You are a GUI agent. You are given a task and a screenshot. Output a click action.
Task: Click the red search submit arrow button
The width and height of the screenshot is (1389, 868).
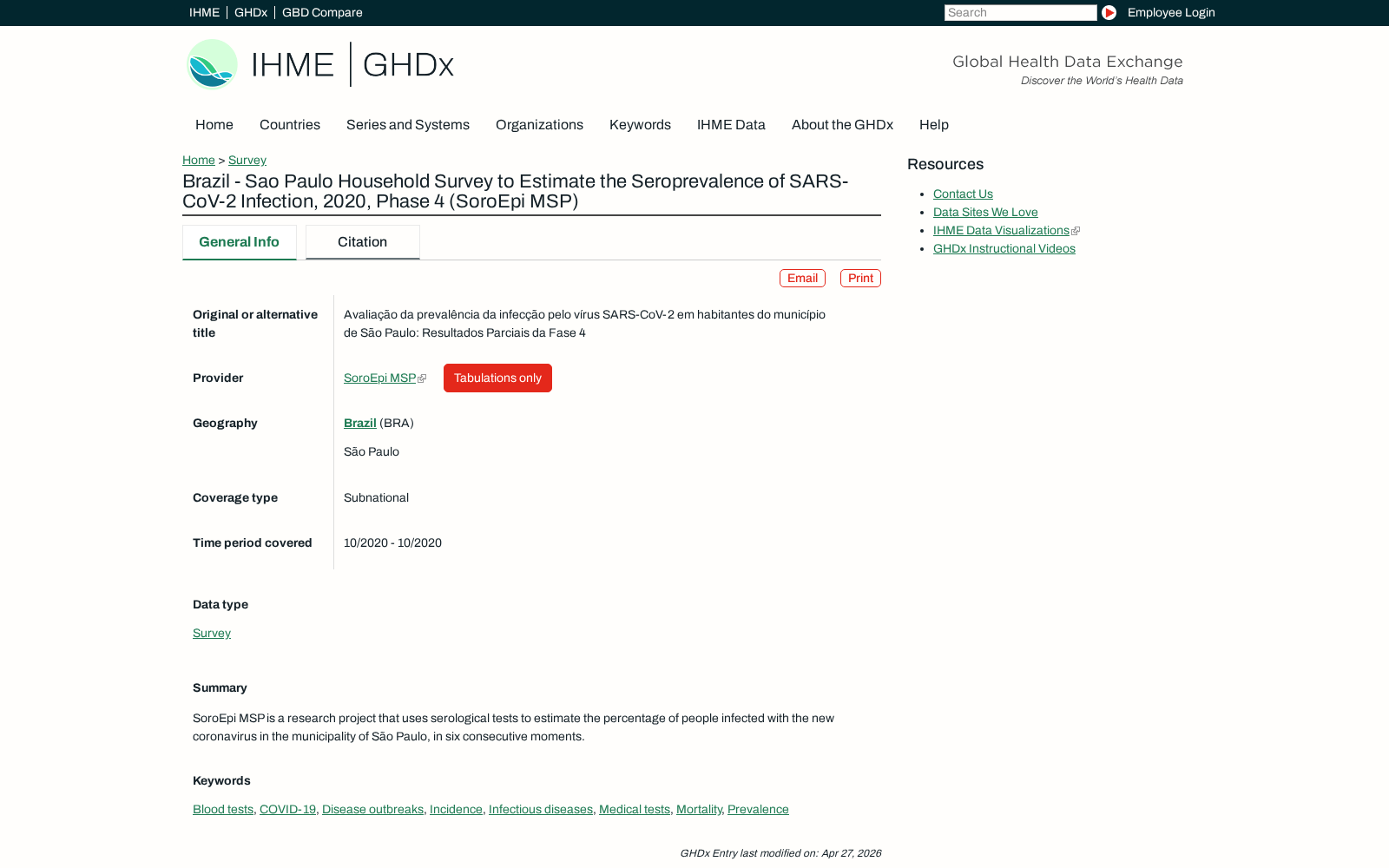point(1109,13)
